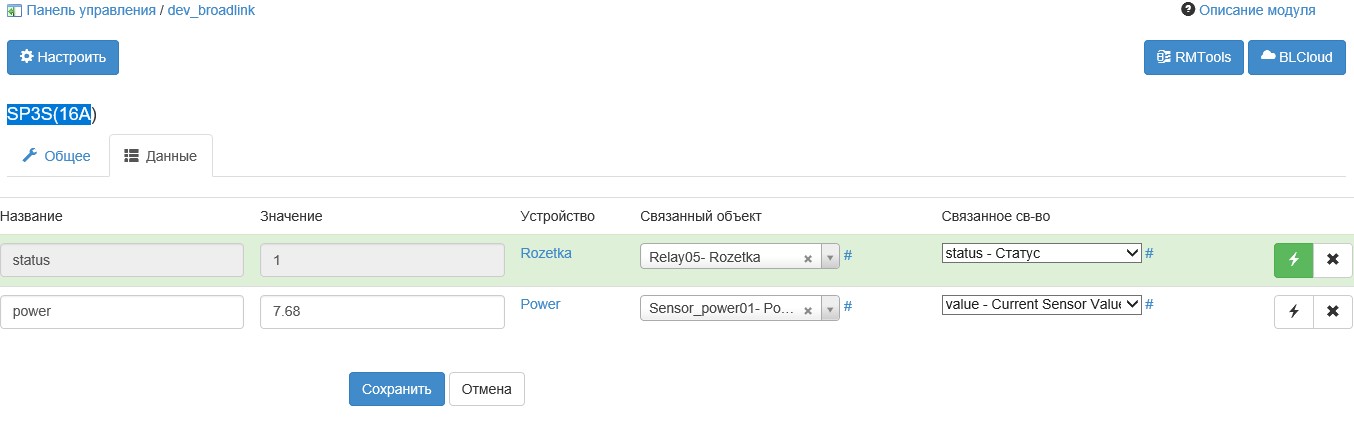Delete the power row with its X icon
Screen dimensions: 1354x424
(x=1332, y=312)
